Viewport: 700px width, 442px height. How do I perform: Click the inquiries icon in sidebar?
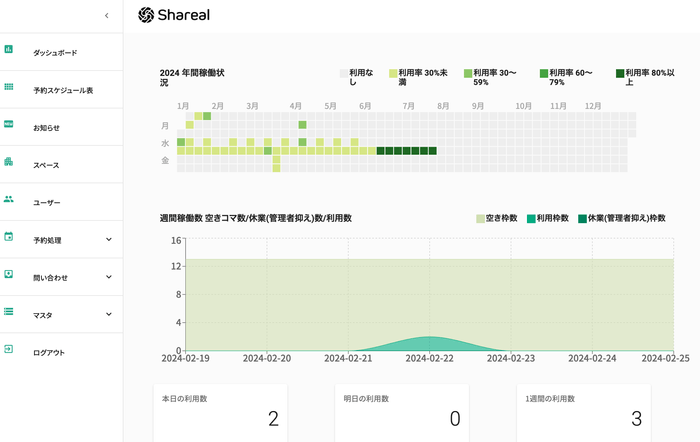[x=9, y=274]
